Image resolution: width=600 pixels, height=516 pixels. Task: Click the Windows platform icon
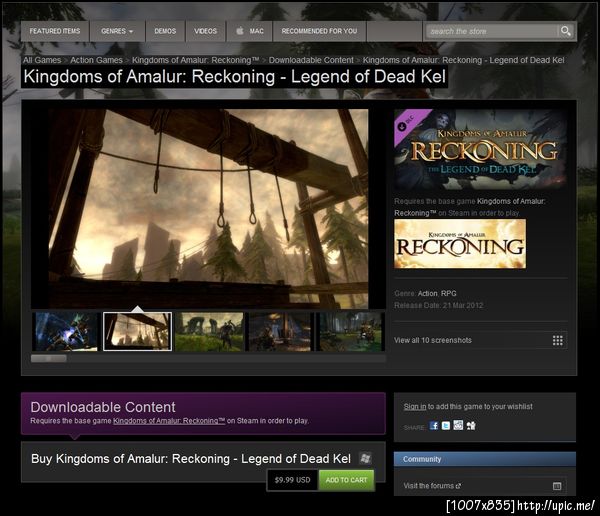click(x=365, y=458)
